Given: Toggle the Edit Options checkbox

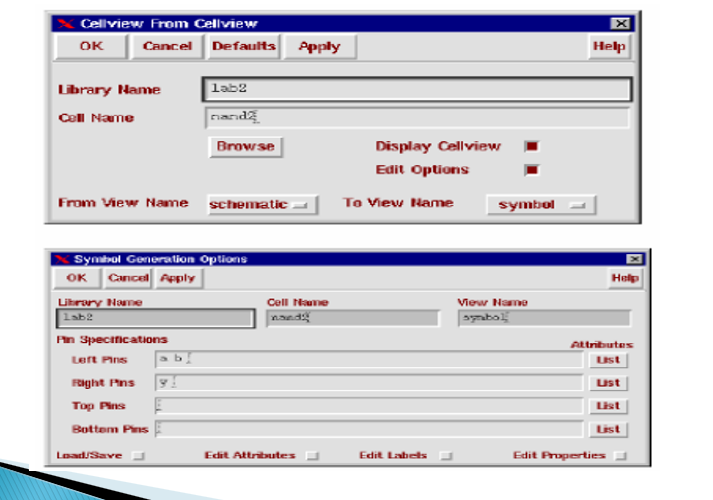Looking at the screenshot, I should click(531, 170).
